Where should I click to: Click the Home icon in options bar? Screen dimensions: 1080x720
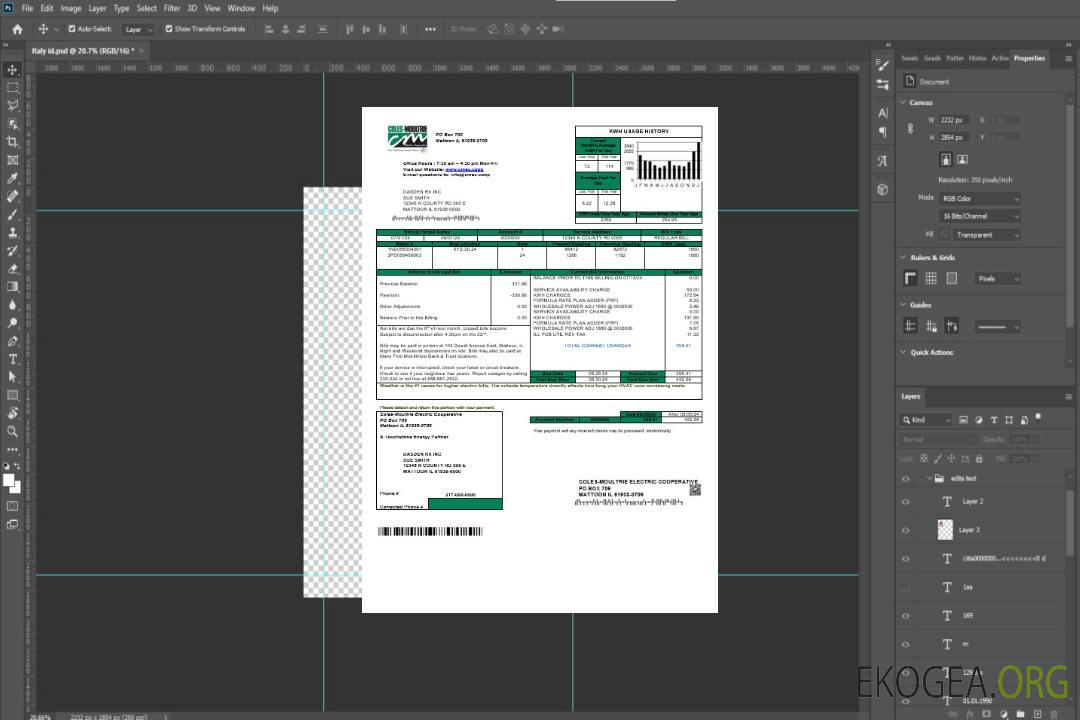coord(17,29)
